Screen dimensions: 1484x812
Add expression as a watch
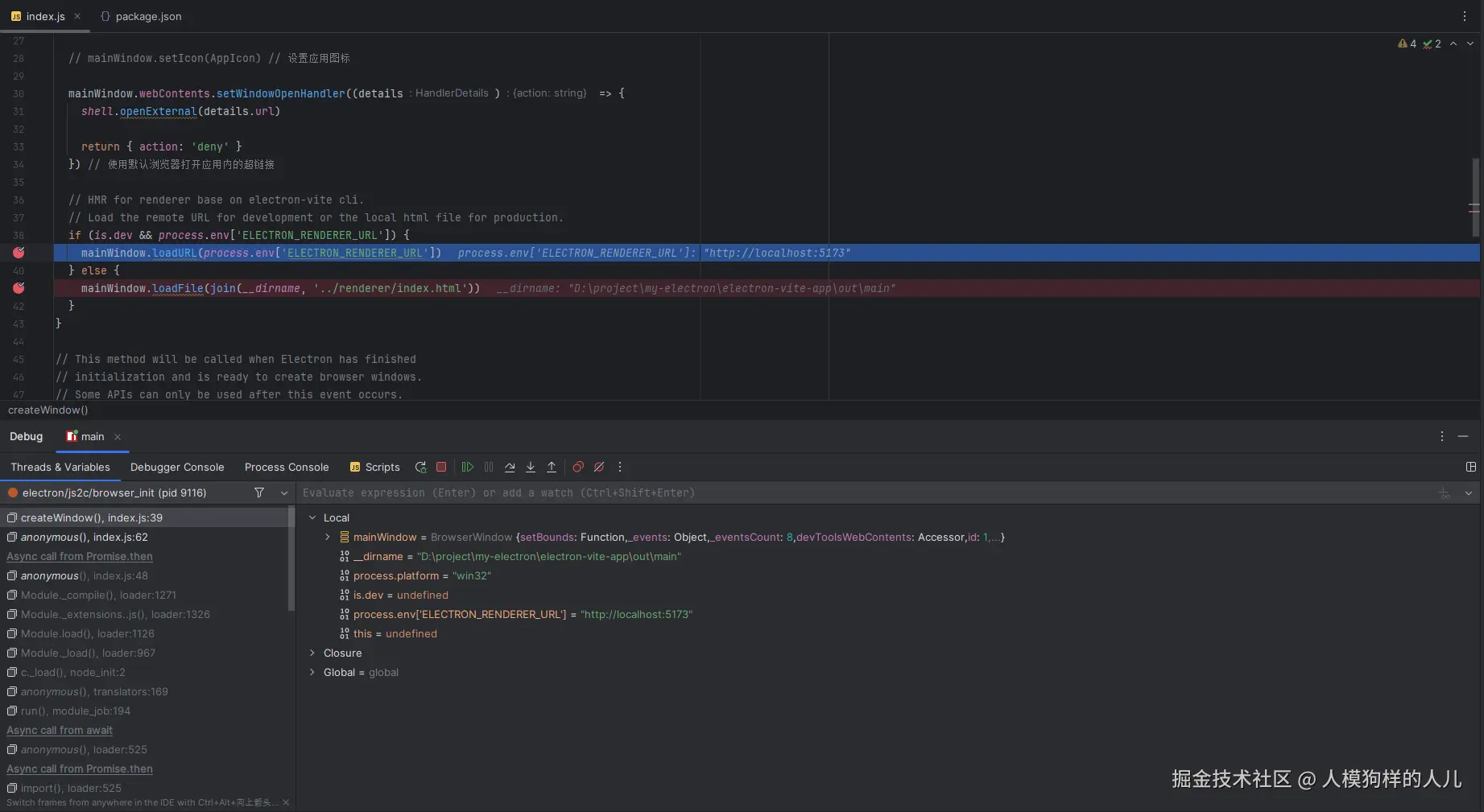point(1445,493)
